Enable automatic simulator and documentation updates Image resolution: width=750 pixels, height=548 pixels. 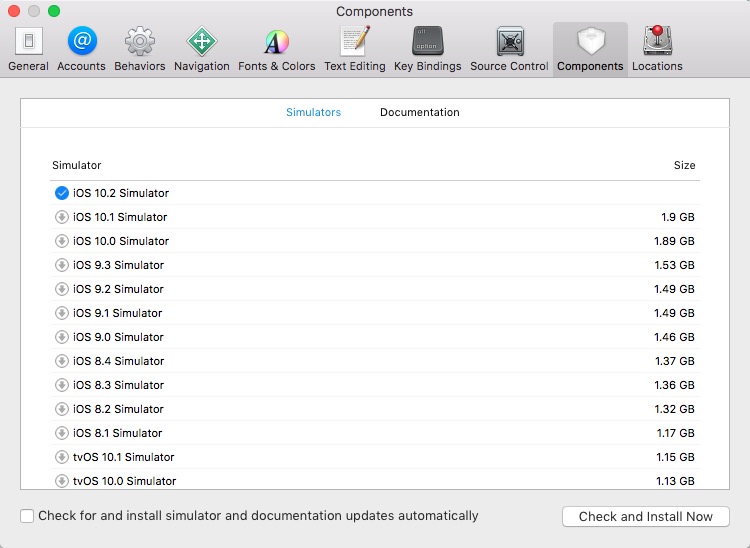(27, 516)
